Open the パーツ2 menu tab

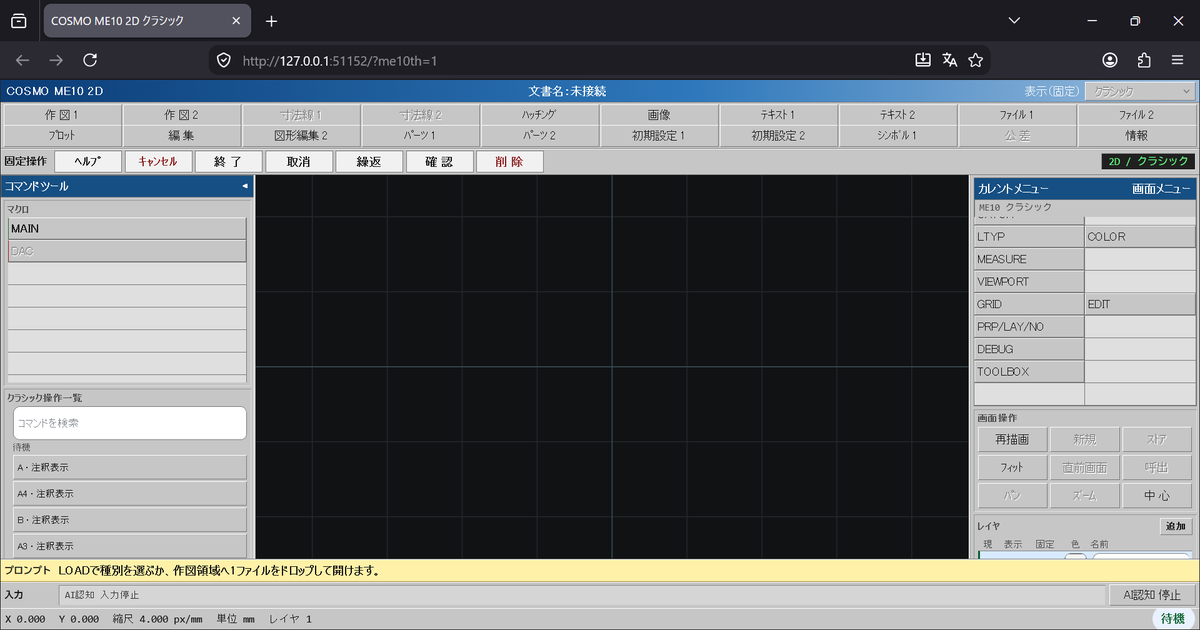coord(539,135)
